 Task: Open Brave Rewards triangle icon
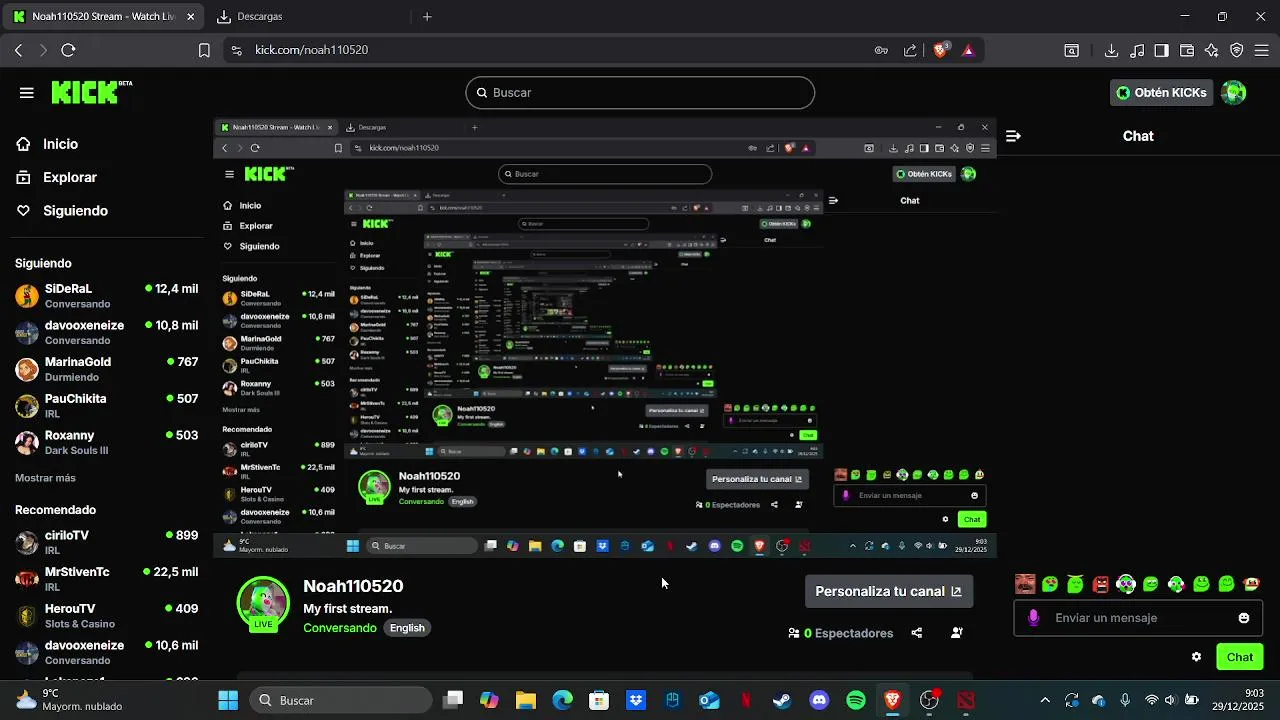click(968, 50)
